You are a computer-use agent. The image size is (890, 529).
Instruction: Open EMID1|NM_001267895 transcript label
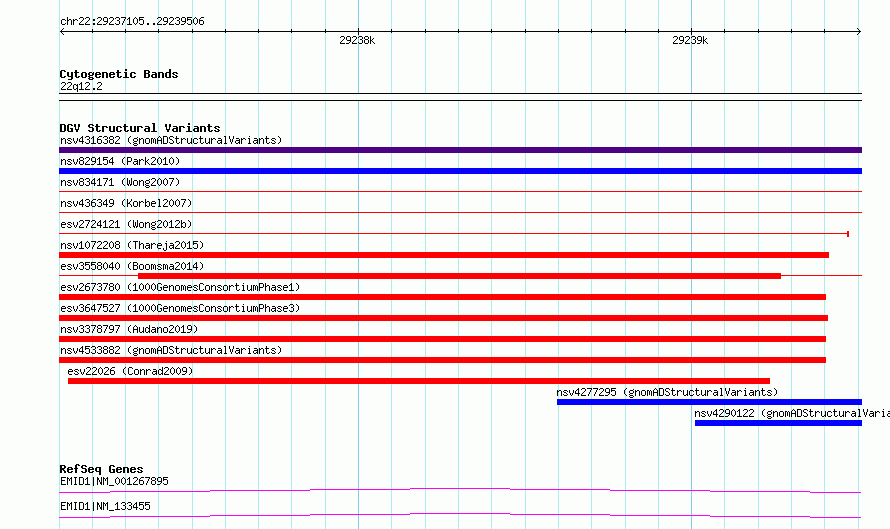click(x=114, y=481)
